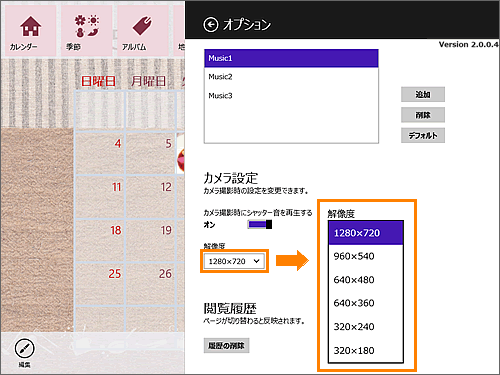Choose 640×360 resolution option
Viewport: 500px width, 375px height.
click(x=366, y=303)
